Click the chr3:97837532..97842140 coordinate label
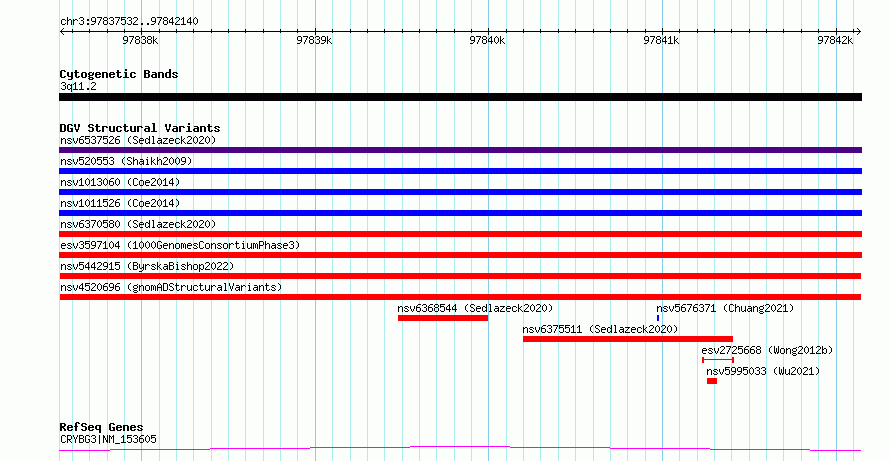The width and height of the screenshot is (890, 461). (x=129, y=22)
